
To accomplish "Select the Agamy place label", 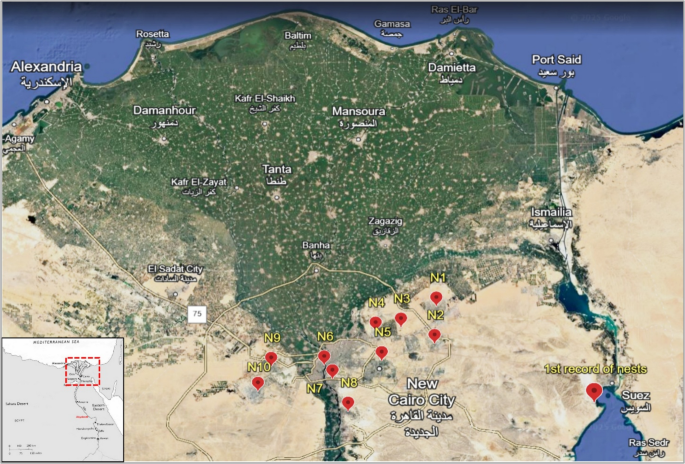I will 19,143.
